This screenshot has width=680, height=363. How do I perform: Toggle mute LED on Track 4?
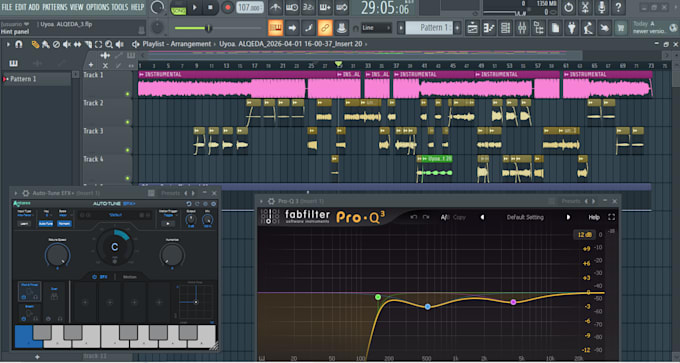pyautogui.click(x=128, y=178)
